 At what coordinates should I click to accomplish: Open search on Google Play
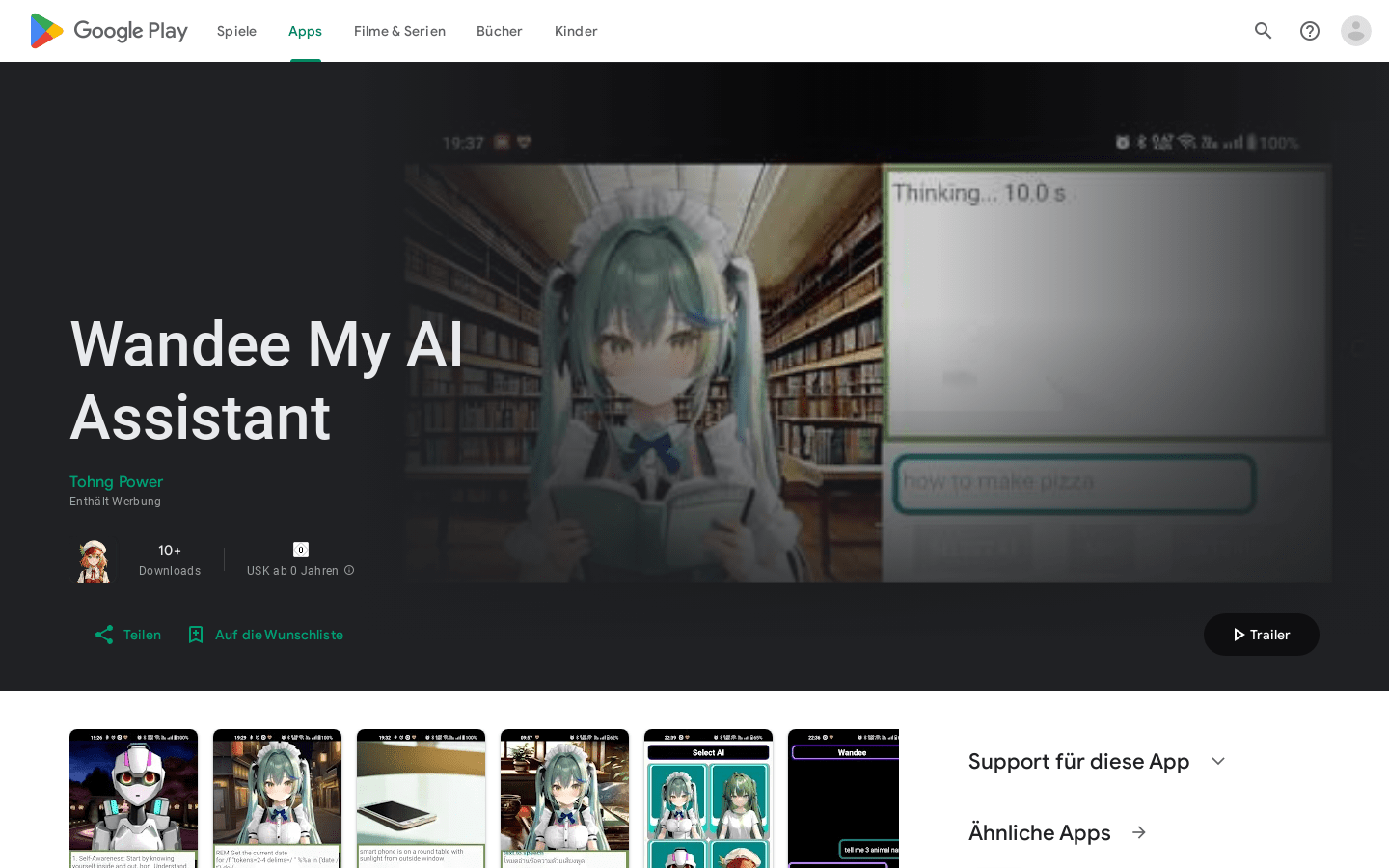point(1263,30)
